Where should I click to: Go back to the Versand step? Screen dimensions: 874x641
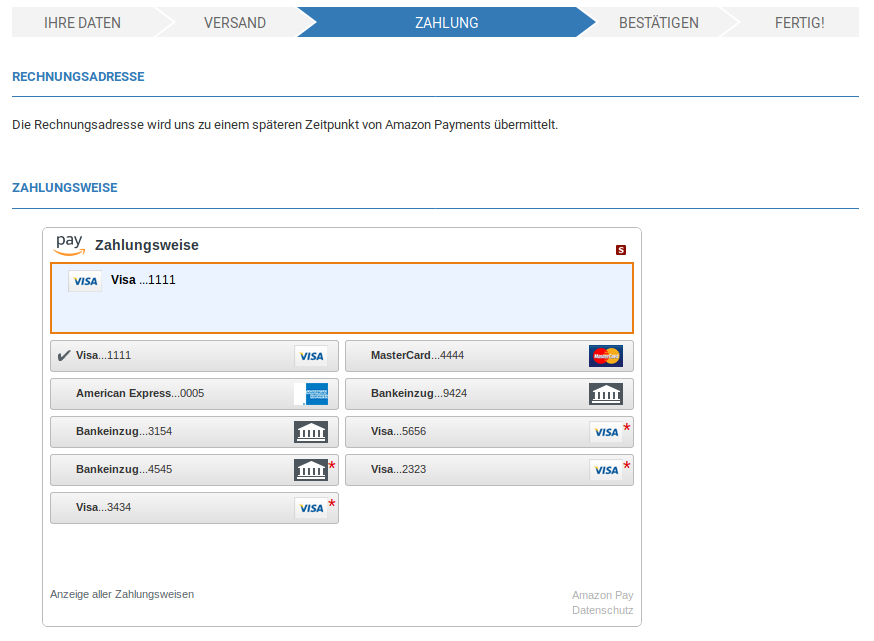pyautogui.click(x=234, y=22)
